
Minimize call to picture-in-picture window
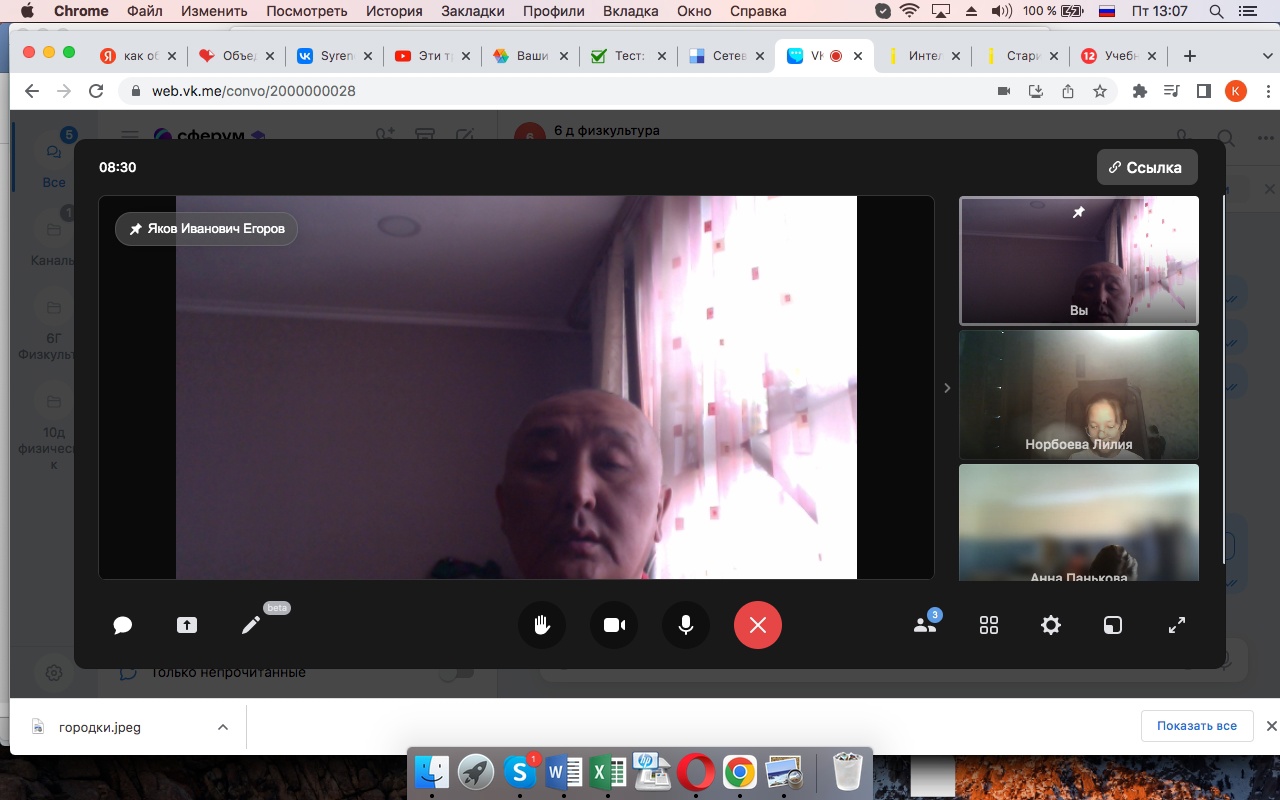(1113, 625)
